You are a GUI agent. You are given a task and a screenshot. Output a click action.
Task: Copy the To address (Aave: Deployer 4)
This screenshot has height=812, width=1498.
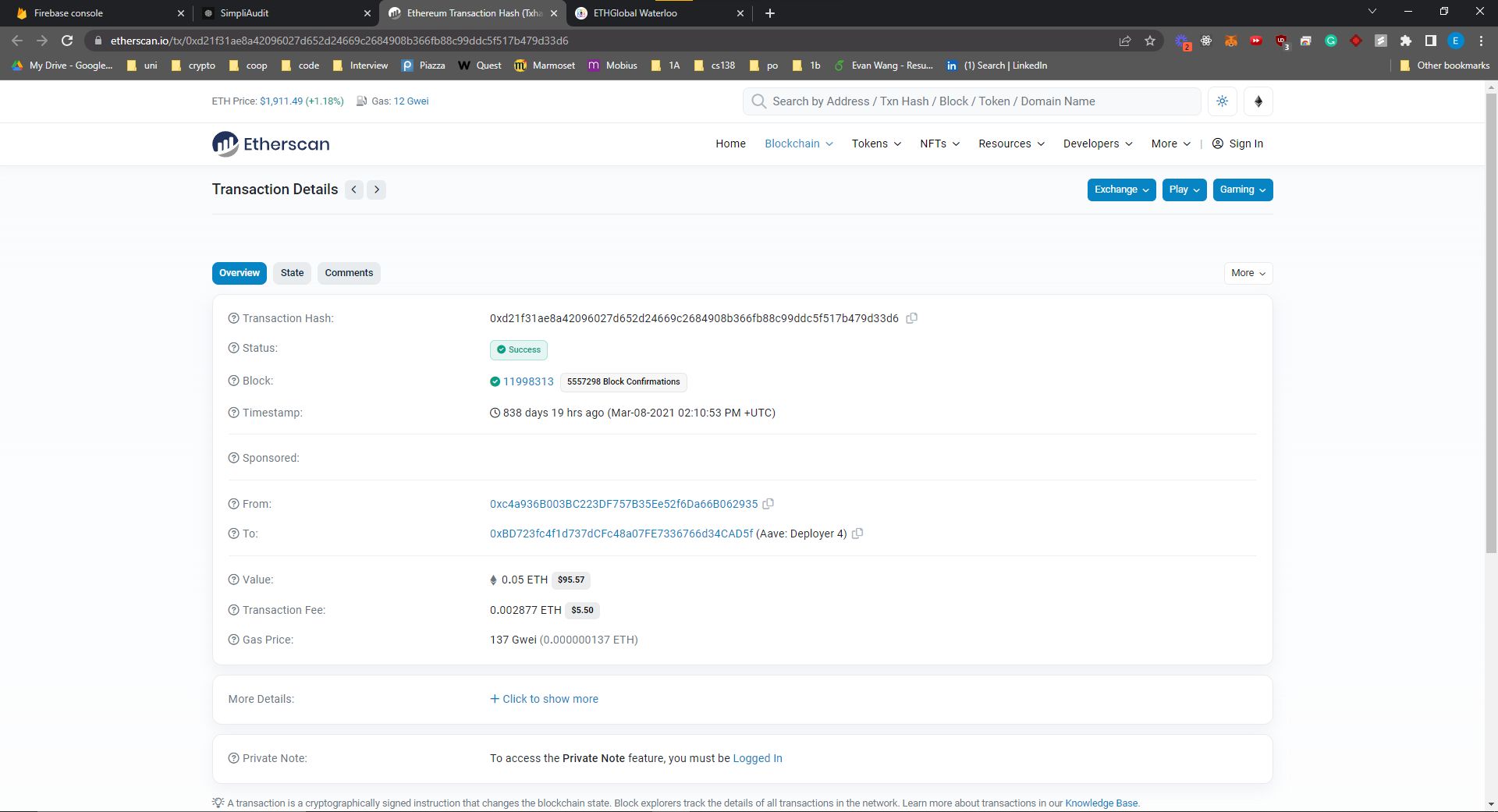[857, 534]
